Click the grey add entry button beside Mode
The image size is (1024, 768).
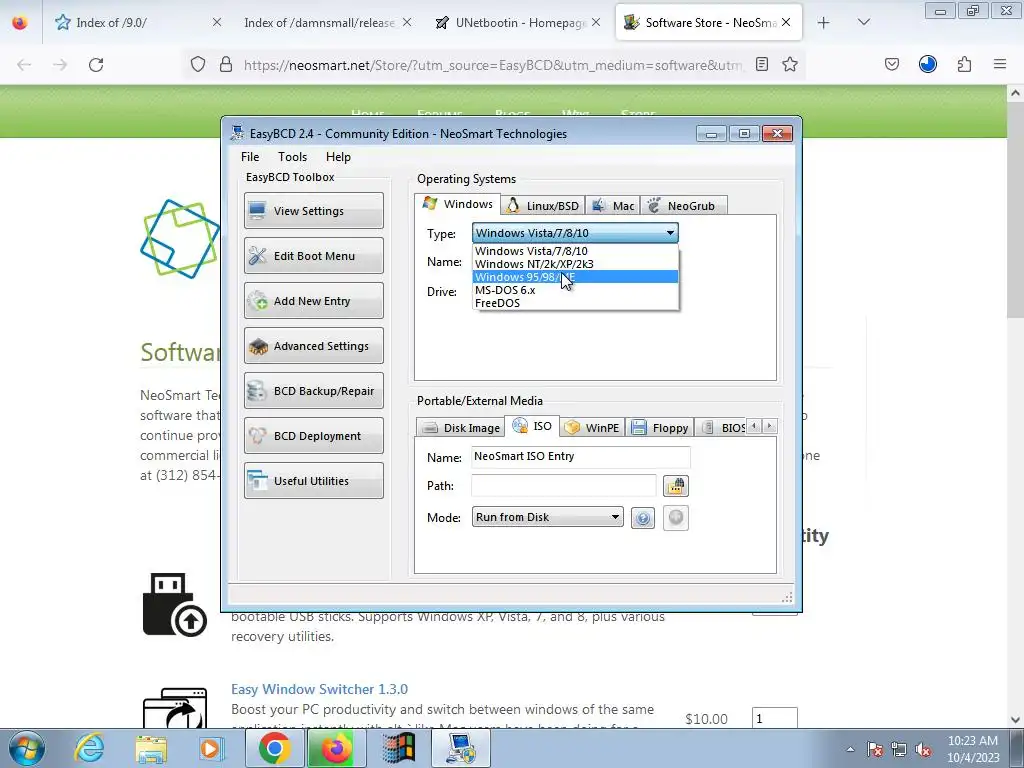[675, 518]
